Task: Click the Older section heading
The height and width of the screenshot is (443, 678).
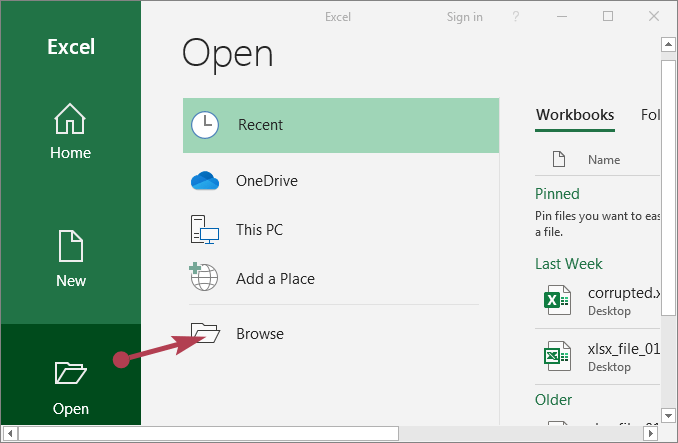Action: (553, 400)
